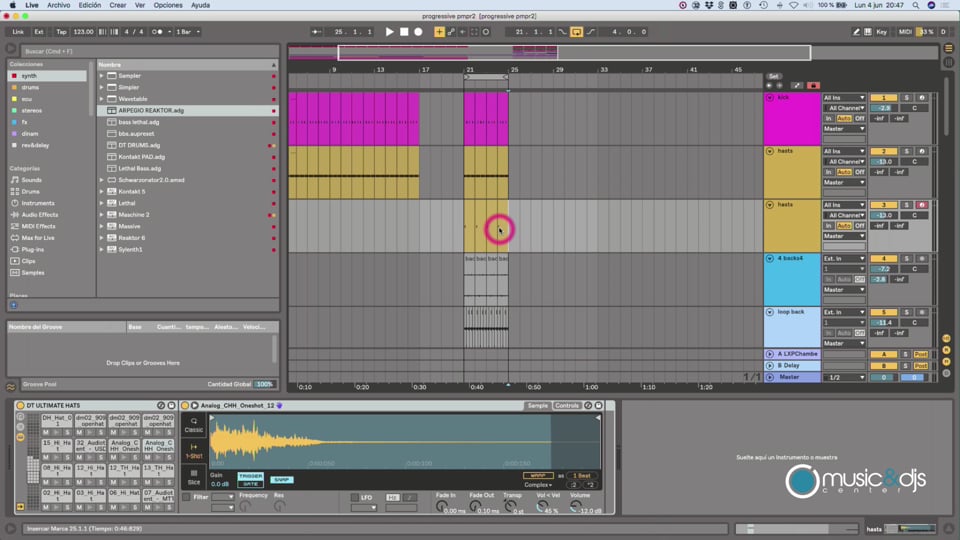The image size is (960, 540).
Task: Toggle the WARP button in Simpler
Action: [538, 476]
